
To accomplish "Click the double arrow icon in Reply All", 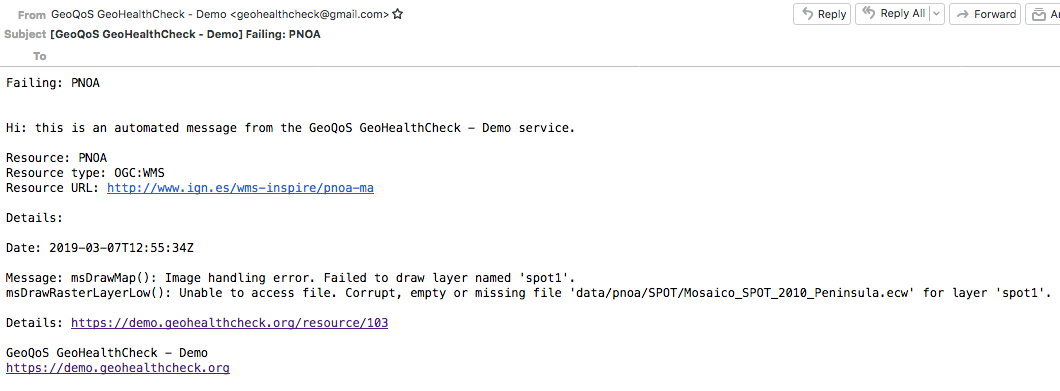I will click(869, 14).
